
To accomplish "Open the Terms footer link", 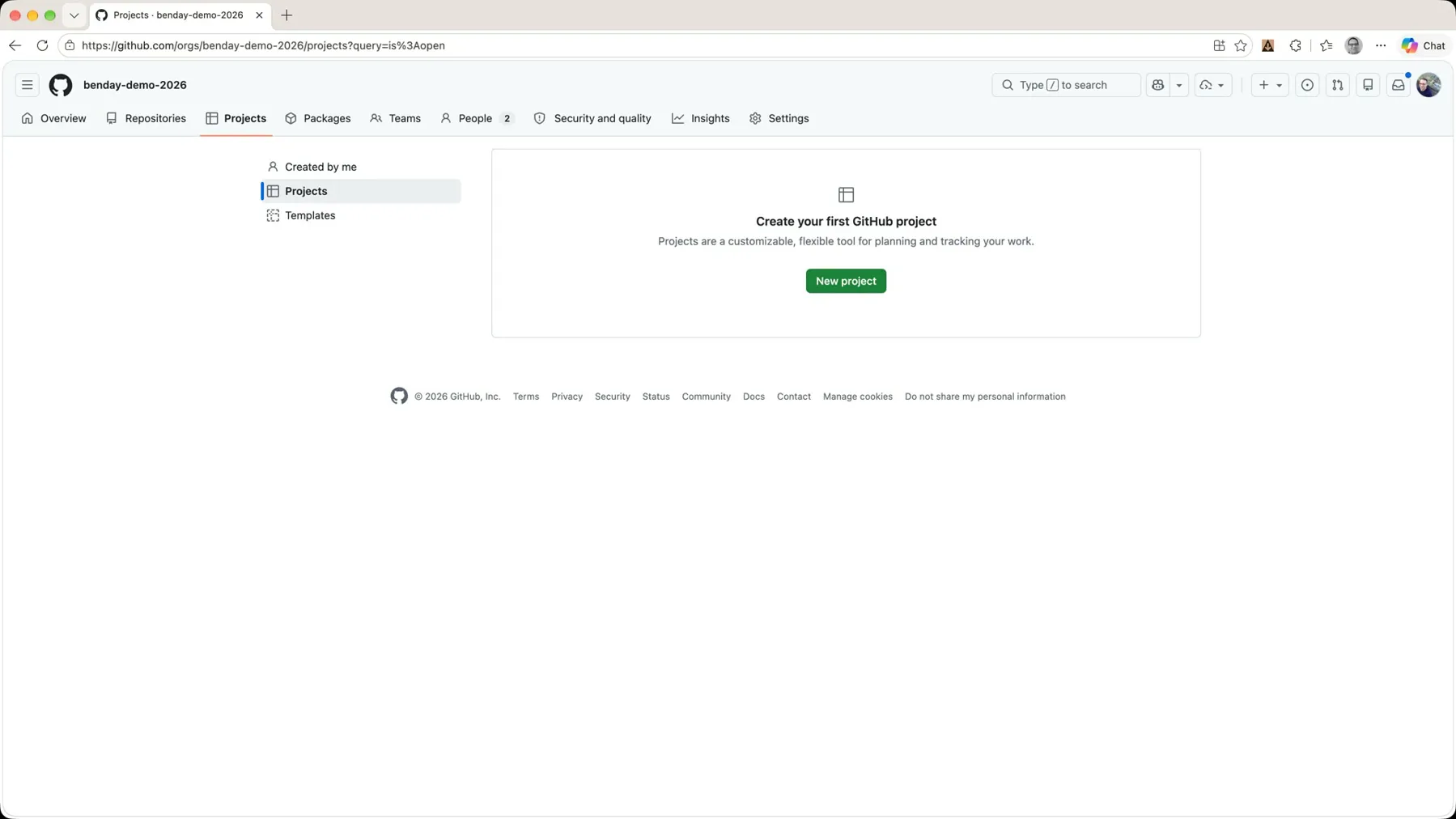I will [526, 397].
